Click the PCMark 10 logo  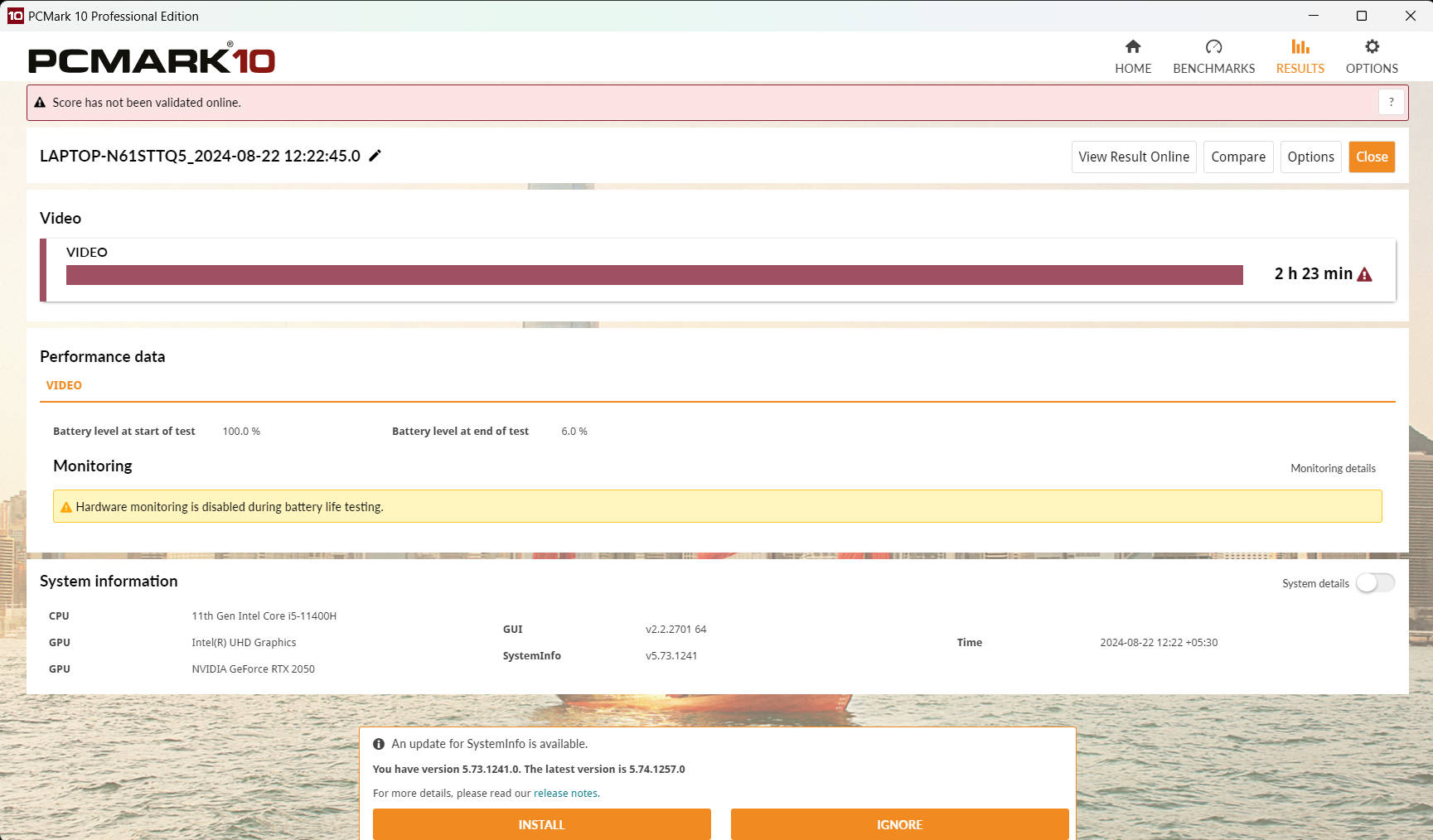coord(152,59)
